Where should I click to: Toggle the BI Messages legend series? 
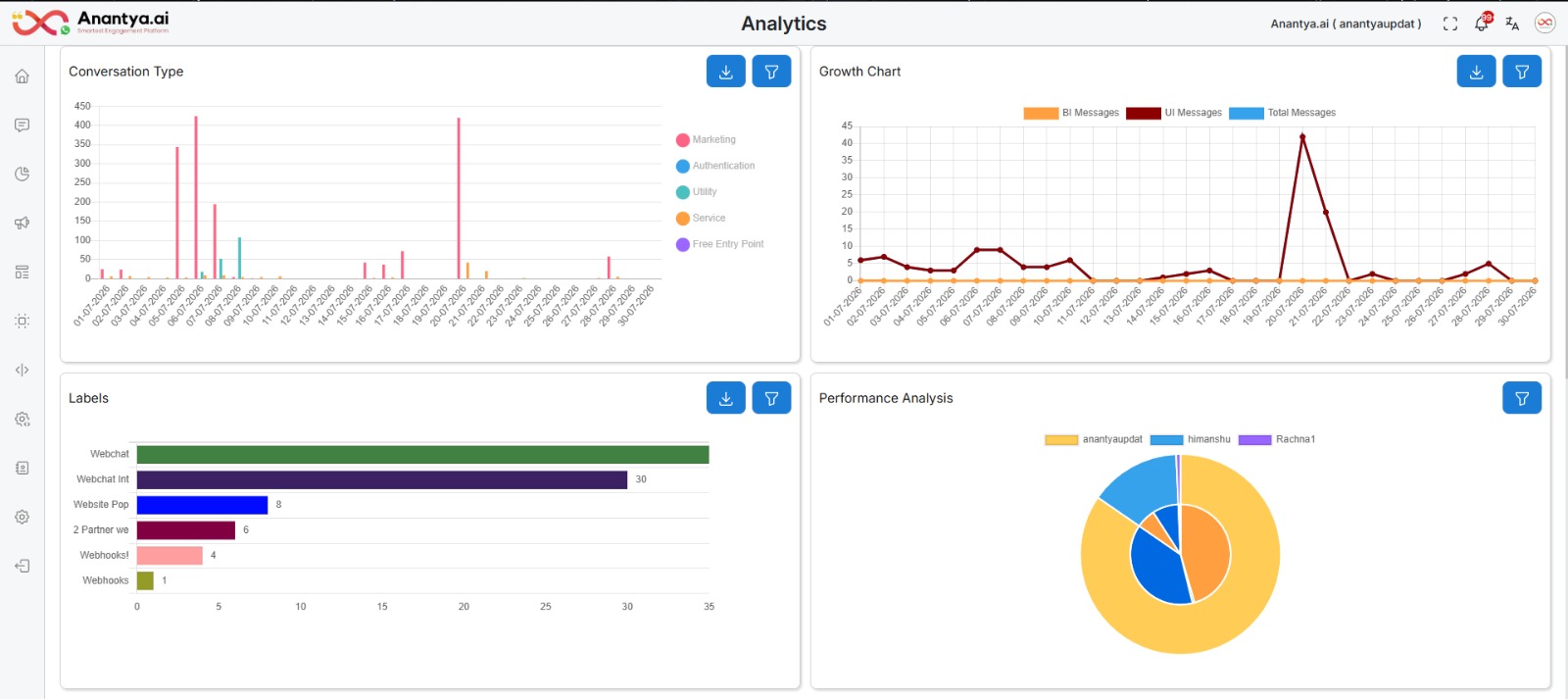(x=1071, y=113)
